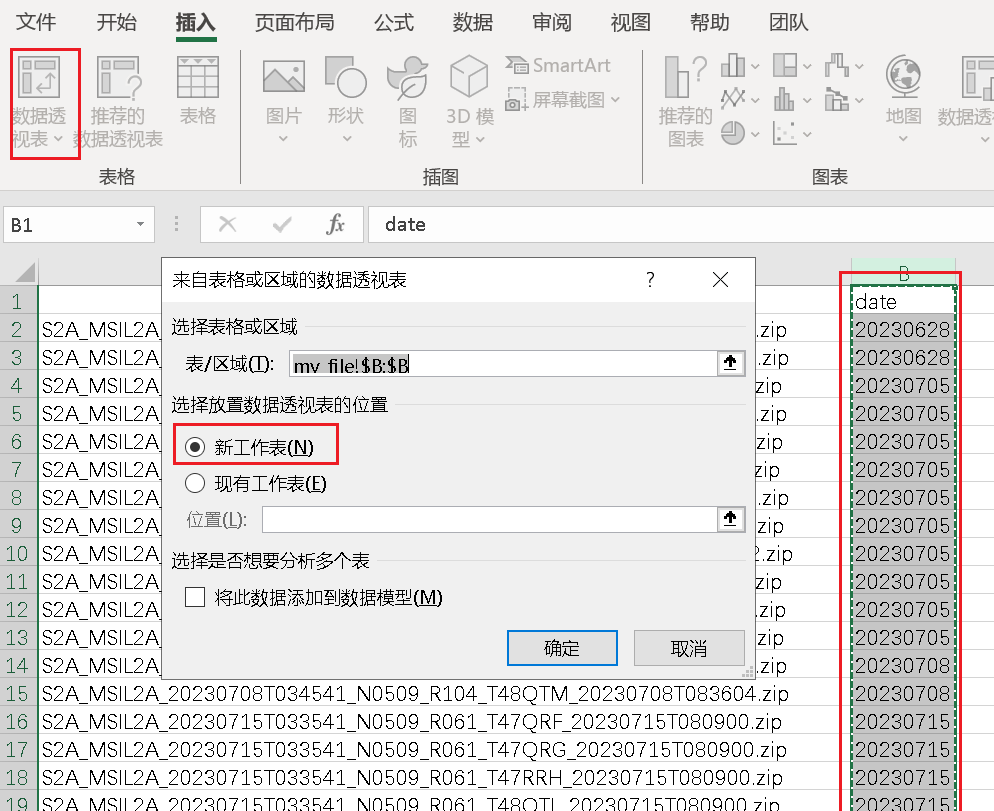Expand Screenshot dropdown chevron
This screenshot has width=994, height=811.
pyautogui.click(x=615, y=100)
